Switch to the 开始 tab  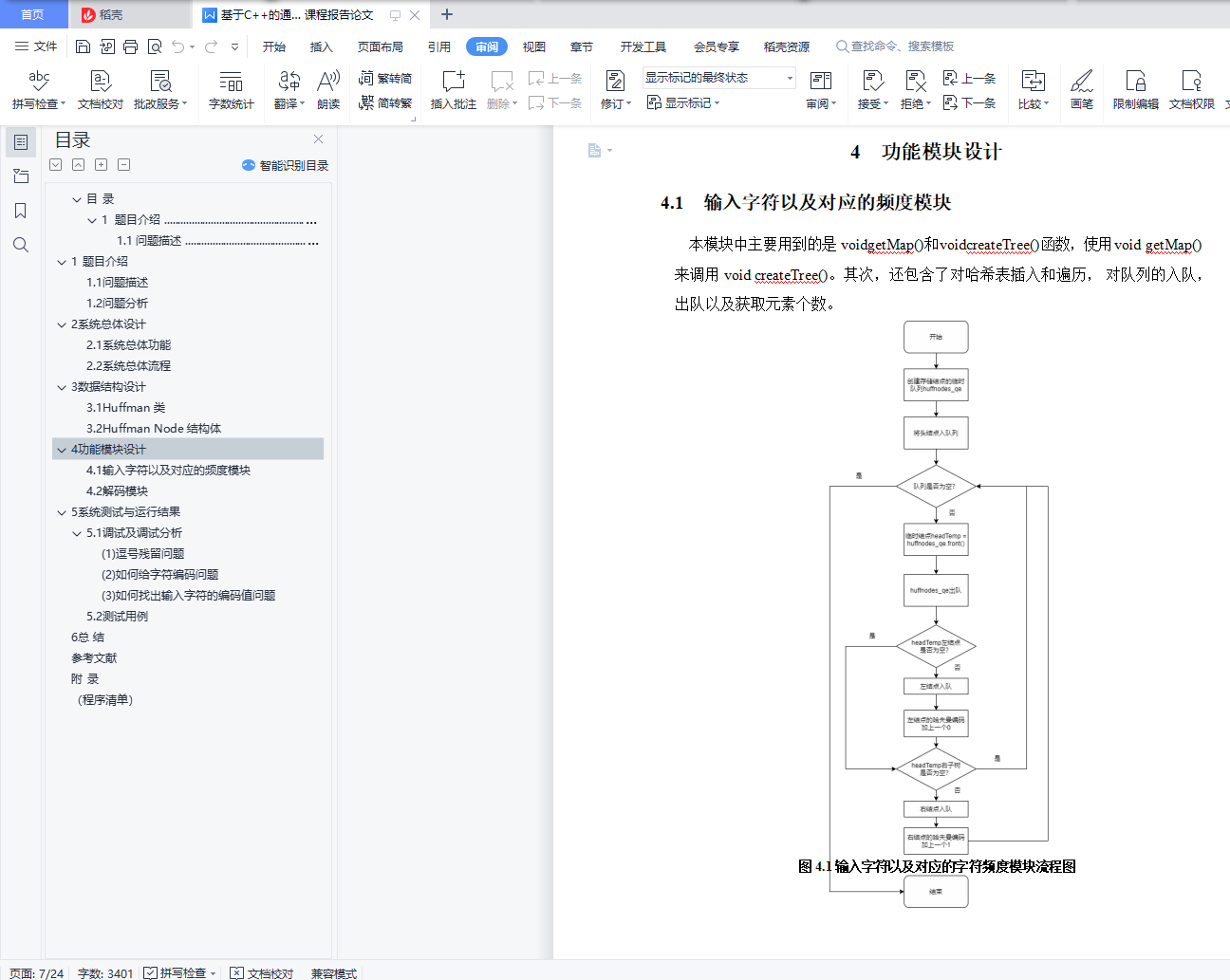click(x=274, y=46)
